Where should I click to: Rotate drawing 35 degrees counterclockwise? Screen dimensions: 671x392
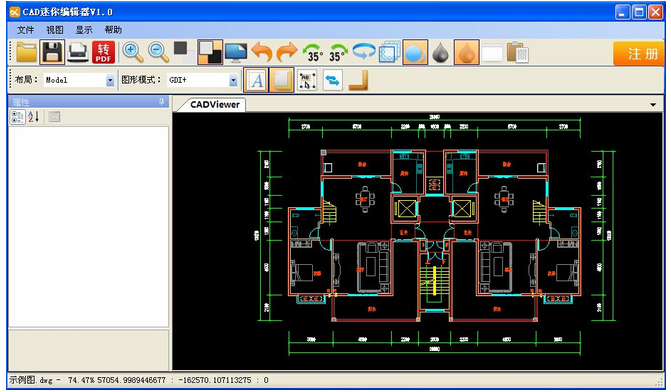point(313,52)
